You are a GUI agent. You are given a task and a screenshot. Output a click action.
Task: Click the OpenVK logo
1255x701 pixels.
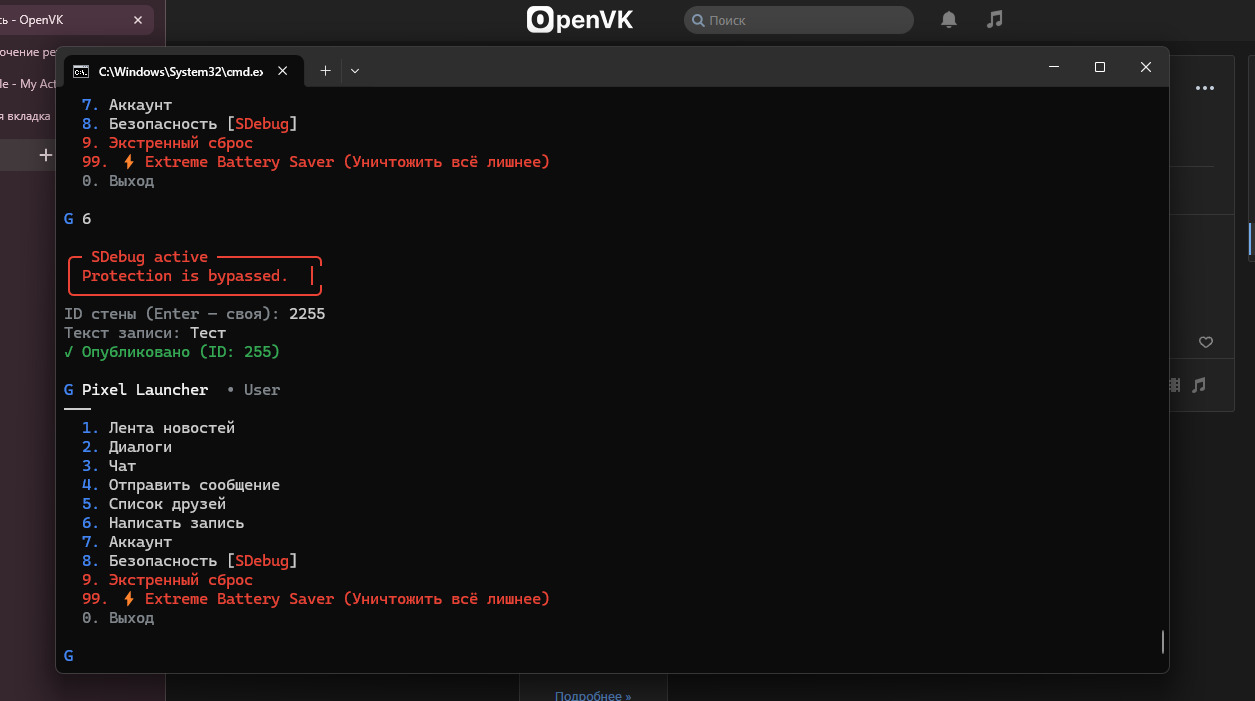pos(580,19)
